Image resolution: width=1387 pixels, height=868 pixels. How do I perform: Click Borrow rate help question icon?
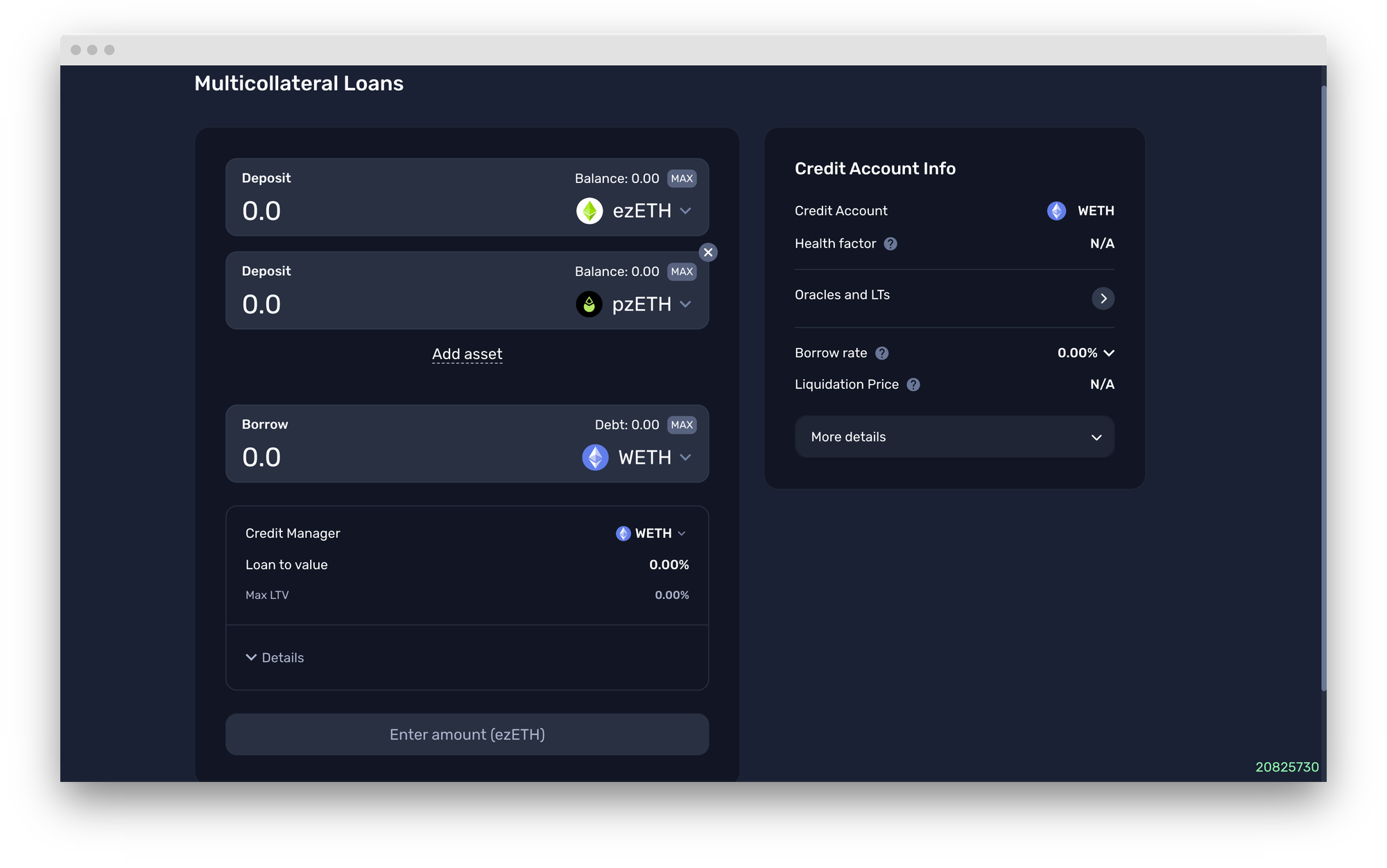881,354
